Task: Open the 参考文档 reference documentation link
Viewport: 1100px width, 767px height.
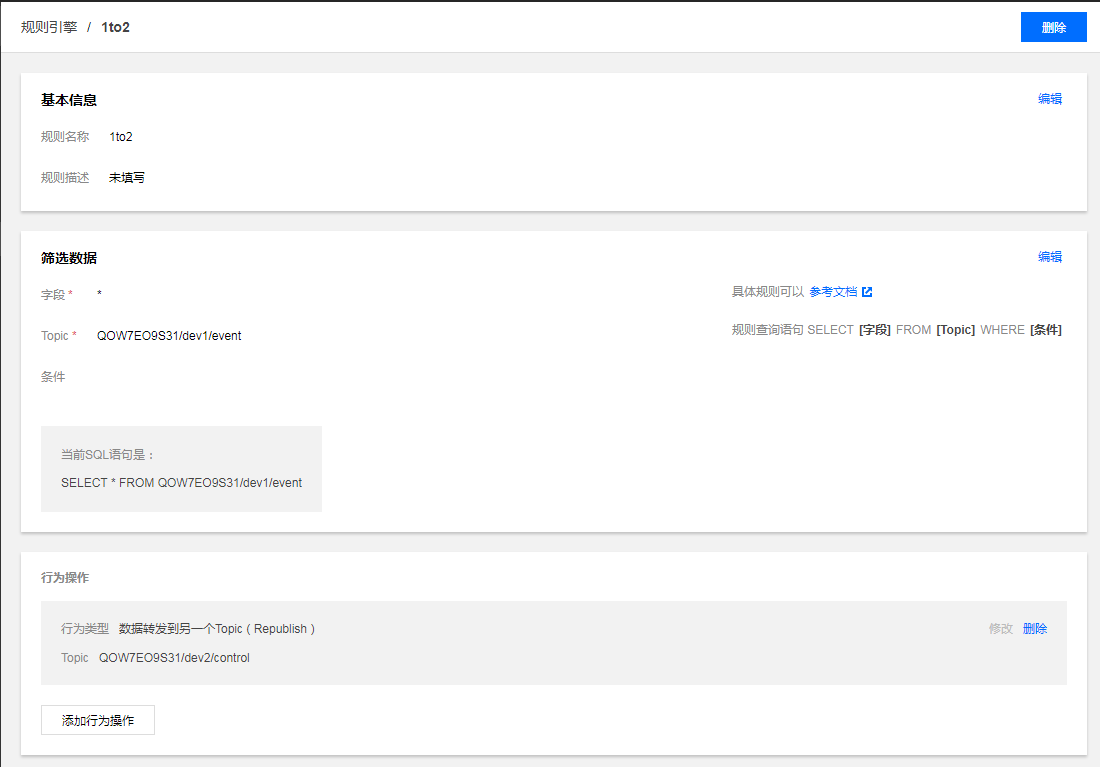Action: (833, 292)
